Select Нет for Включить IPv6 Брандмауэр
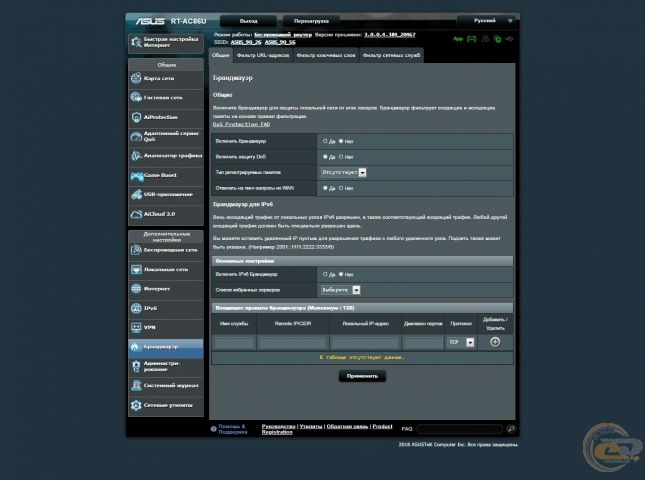Image resolution: width=645 pixels, height=480 pixels. [341, 274]
